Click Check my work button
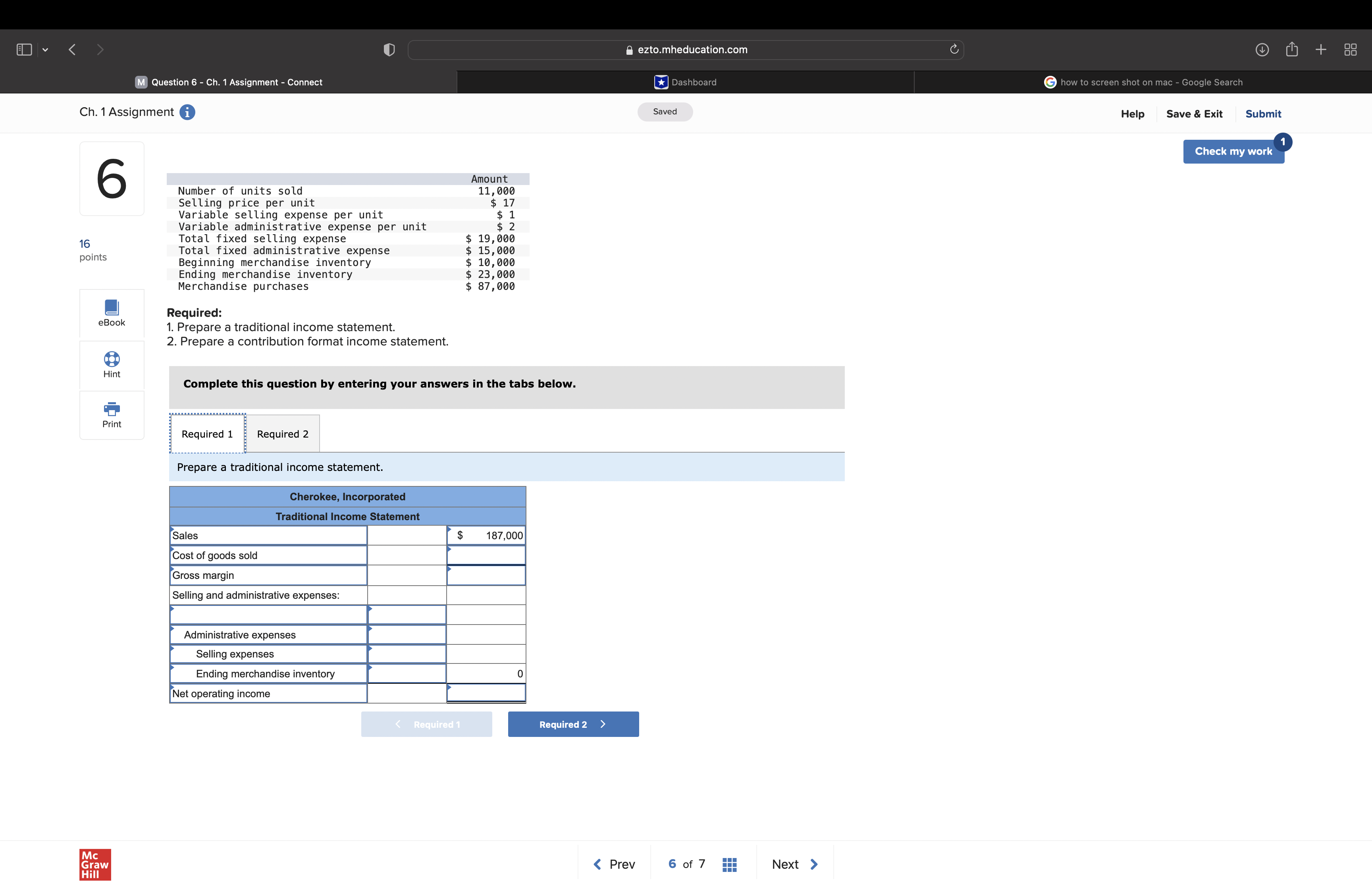 (x=1233, y=152)
